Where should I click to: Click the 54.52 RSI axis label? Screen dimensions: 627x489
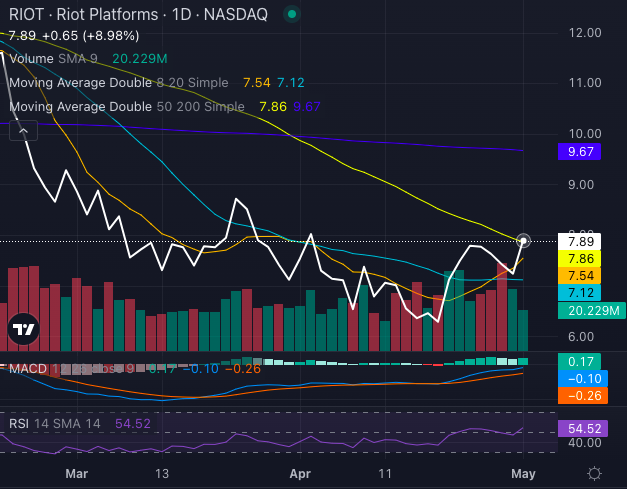click(x=583, y=429)
